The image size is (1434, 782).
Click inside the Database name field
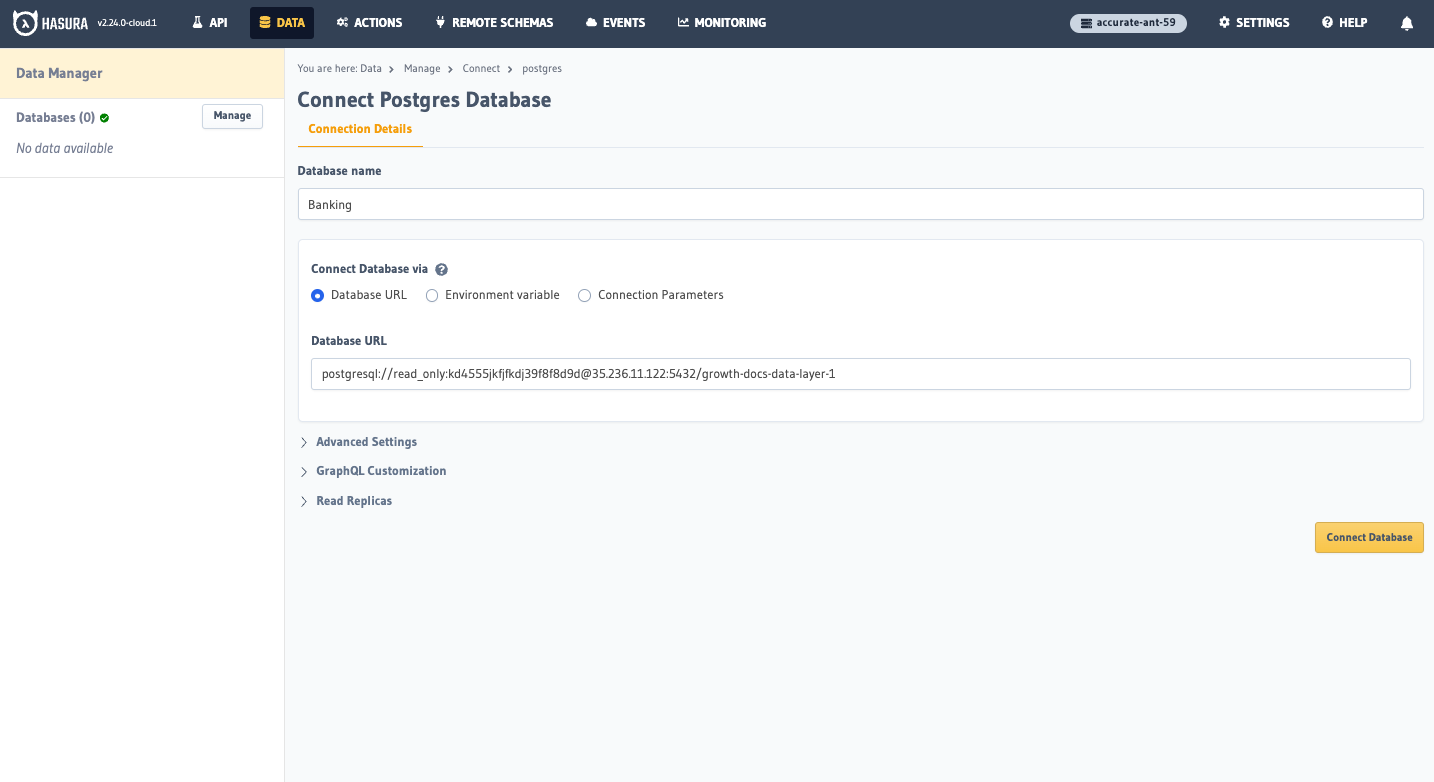(x=860, y=204)
